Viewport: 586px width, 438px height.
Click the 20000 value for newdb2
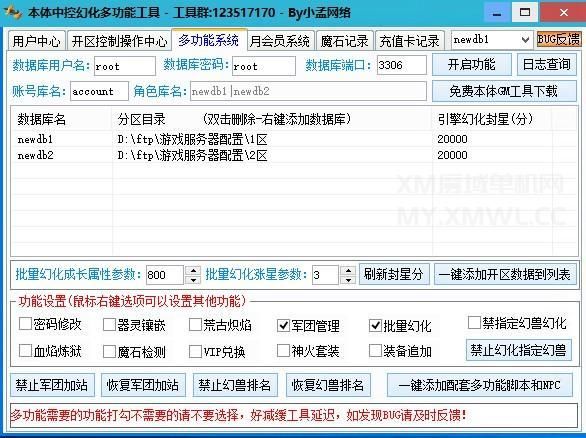click(x=452, y=155)
